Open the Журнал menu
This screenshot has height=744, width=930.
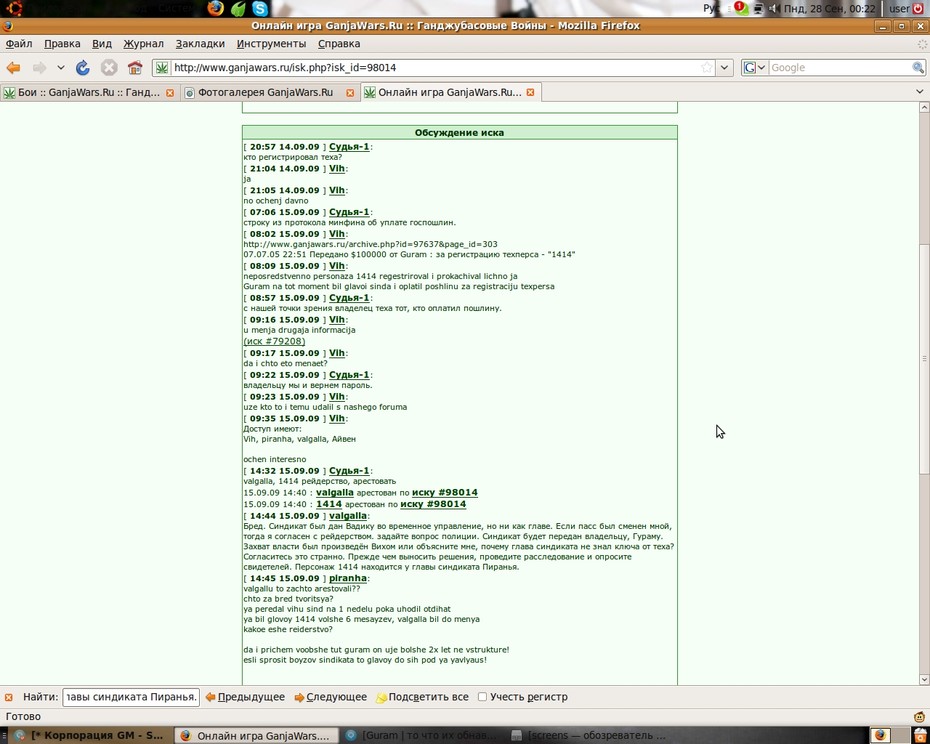click(x=144, y=44)
